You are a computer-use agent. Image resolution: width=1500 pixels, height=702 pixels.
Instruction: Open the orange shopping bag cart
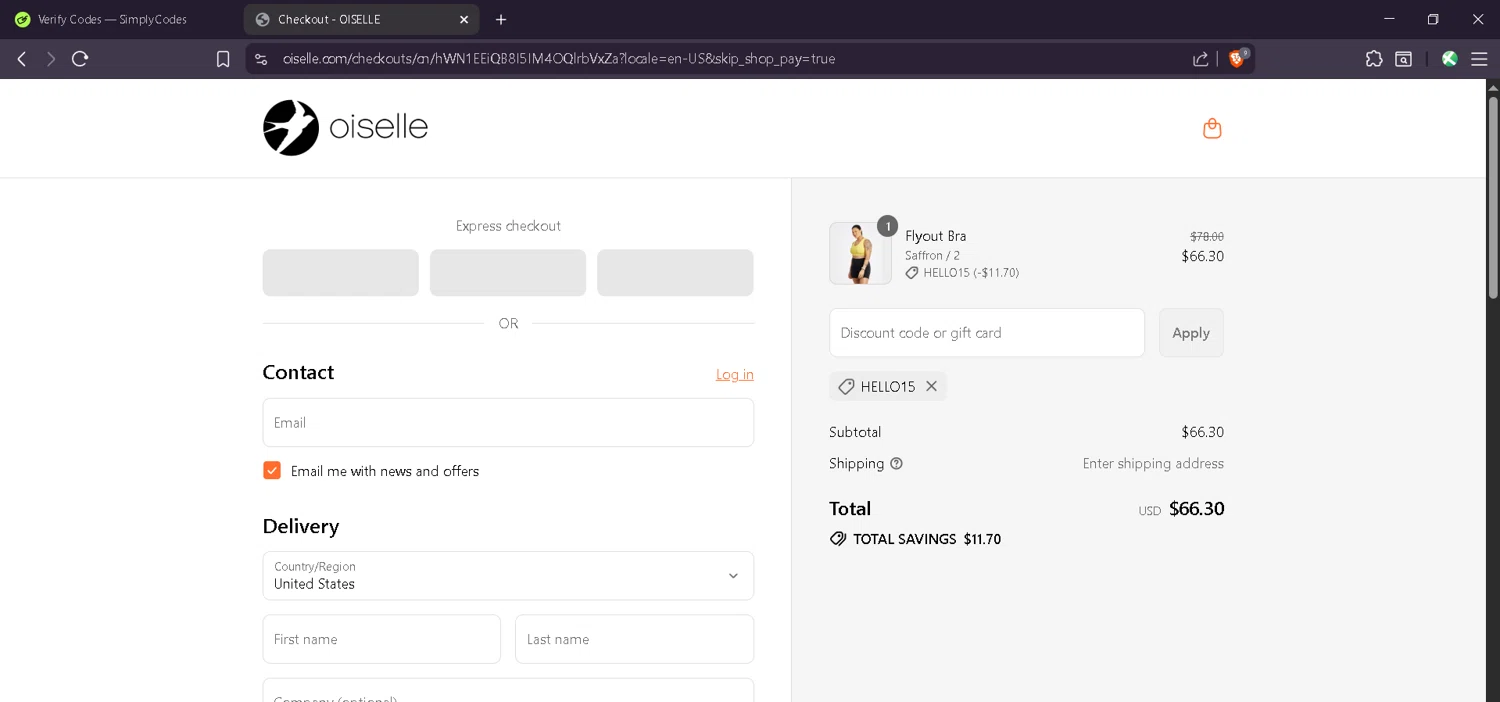(1212, 128)
